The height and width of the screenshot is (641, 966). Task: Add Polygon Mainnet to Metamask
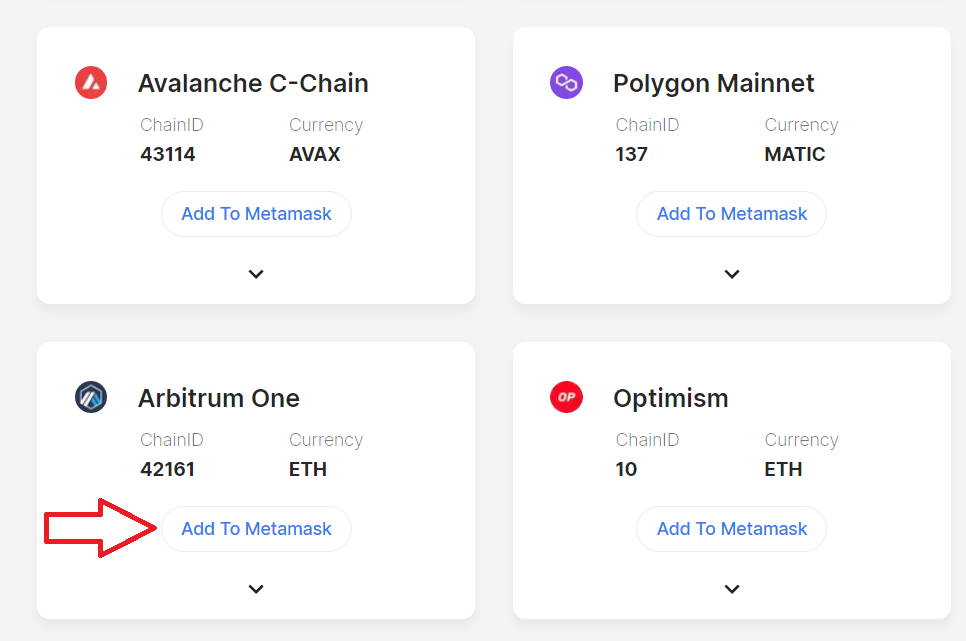731,214
